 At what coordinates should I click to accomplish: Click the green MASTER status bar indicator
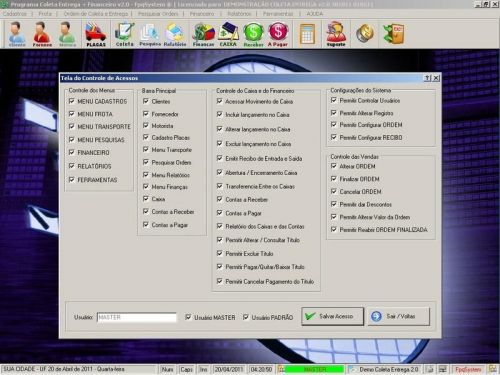pyautogui.click(x=315, y=369)
